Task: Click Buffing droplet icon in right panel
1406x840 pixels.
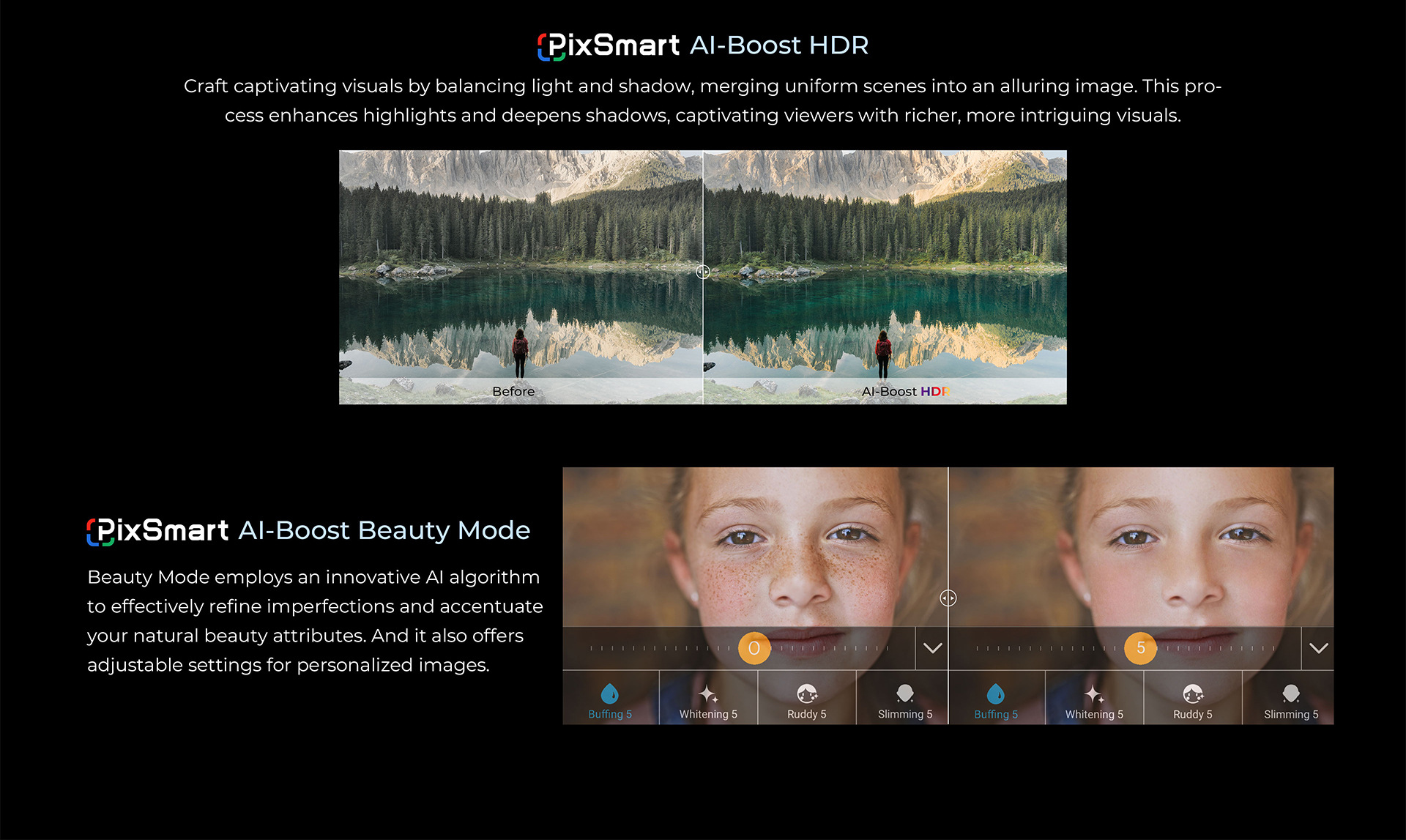Action: [996, 693]
